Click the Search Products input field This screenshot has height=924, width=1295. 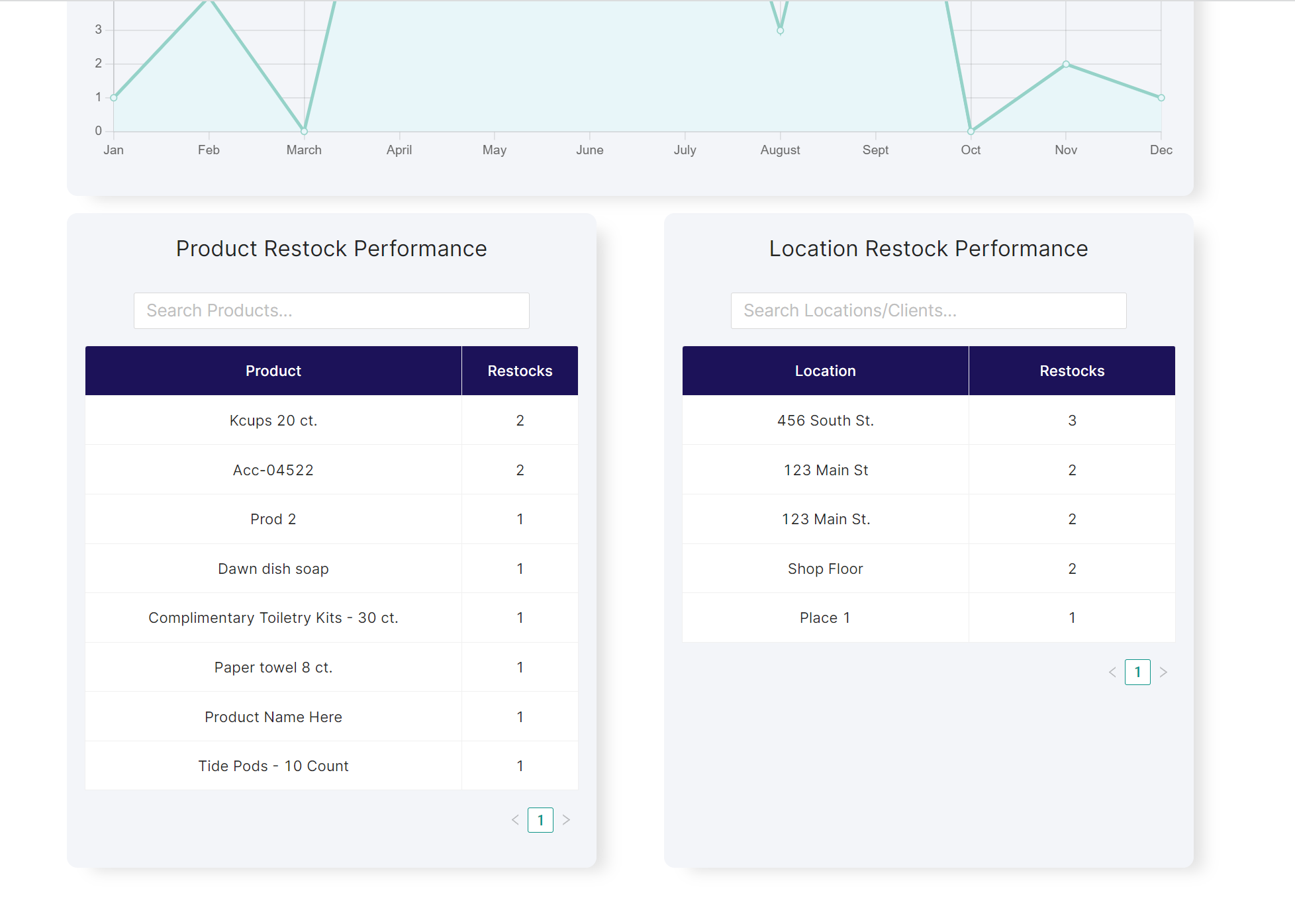tap(331, 310)
